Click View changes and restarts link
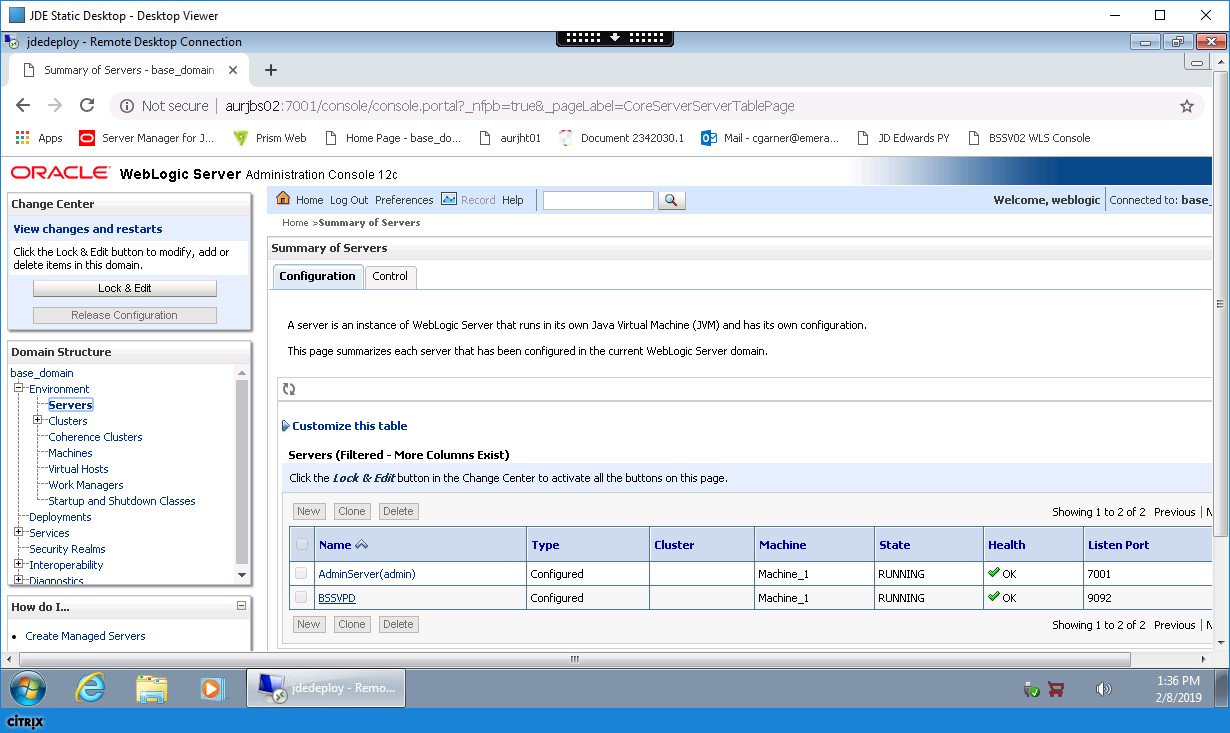 (x=87, y=229)
